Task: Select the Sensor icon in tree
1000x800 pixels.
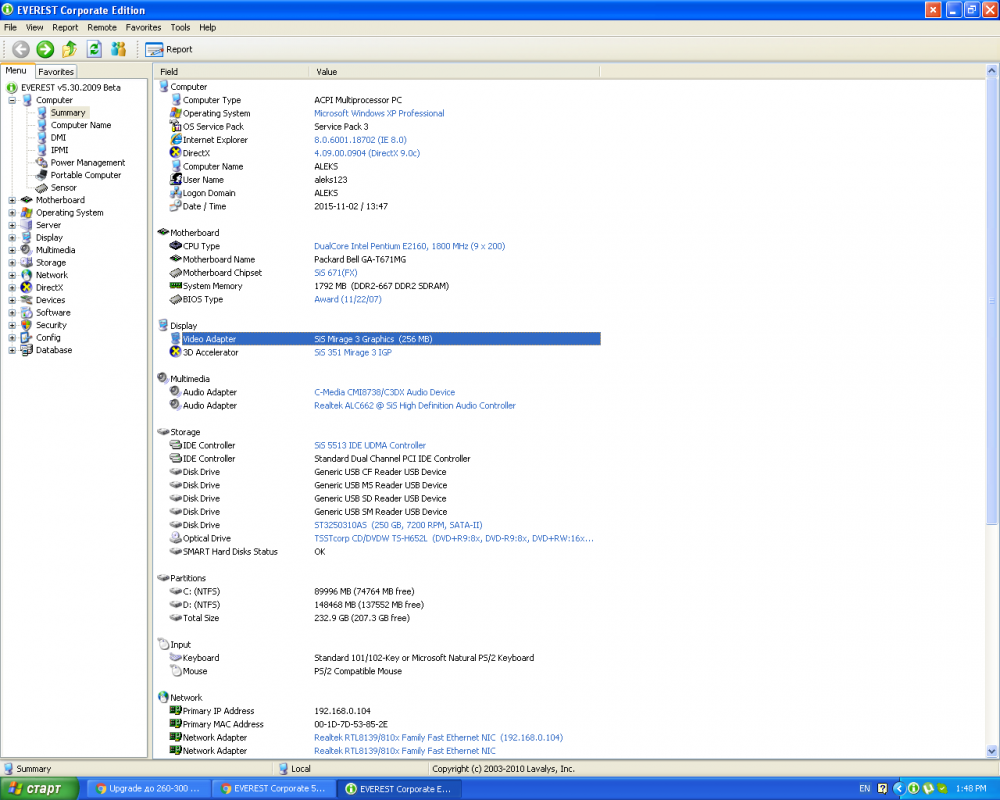Action: tap(41, 188)
